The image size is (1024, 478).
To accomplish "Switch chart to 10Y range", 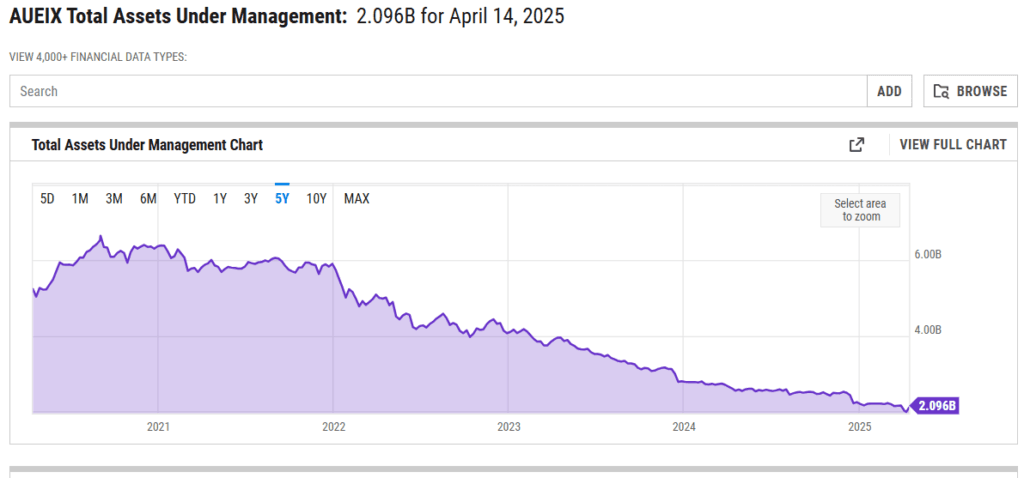I will [316, 198].
